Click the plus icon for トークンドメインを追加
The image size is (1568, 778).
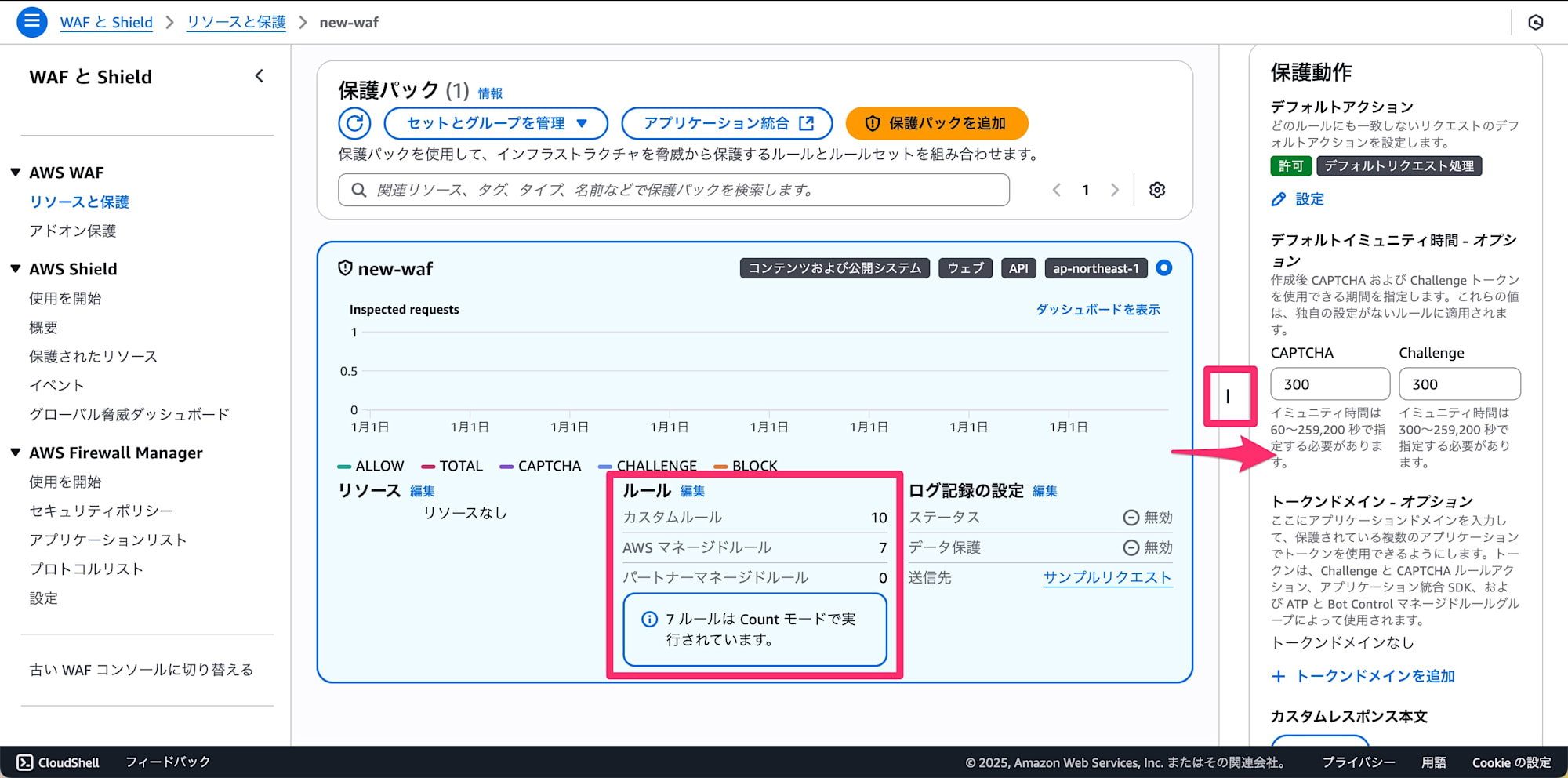point(1279,676)
